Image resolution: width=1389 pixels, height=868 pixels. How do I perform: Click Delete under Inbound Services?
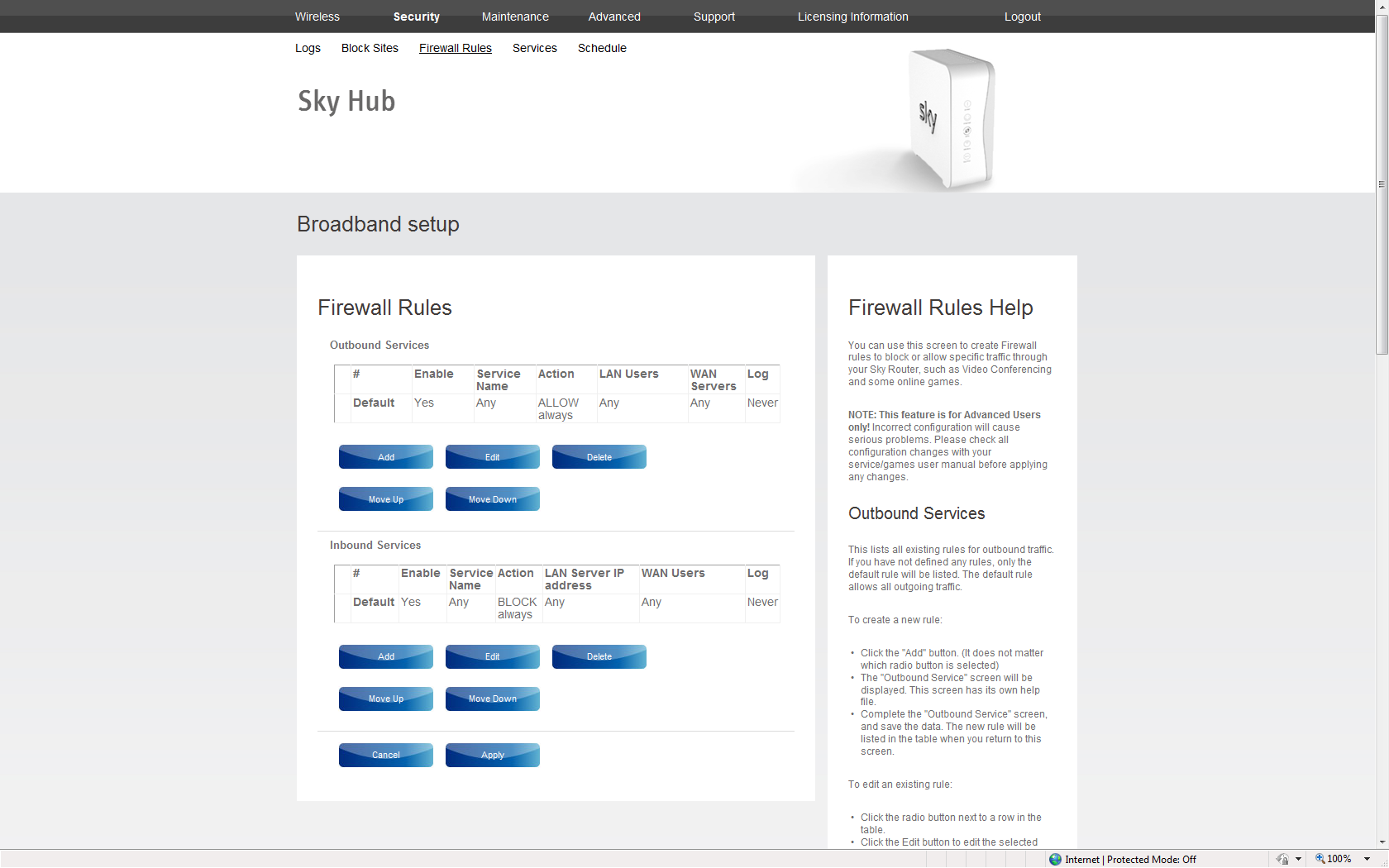click(x=599, y=656)
